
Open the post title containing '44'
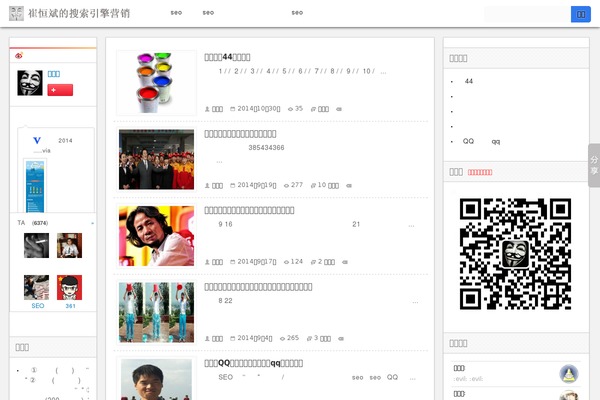pos(227,57)
